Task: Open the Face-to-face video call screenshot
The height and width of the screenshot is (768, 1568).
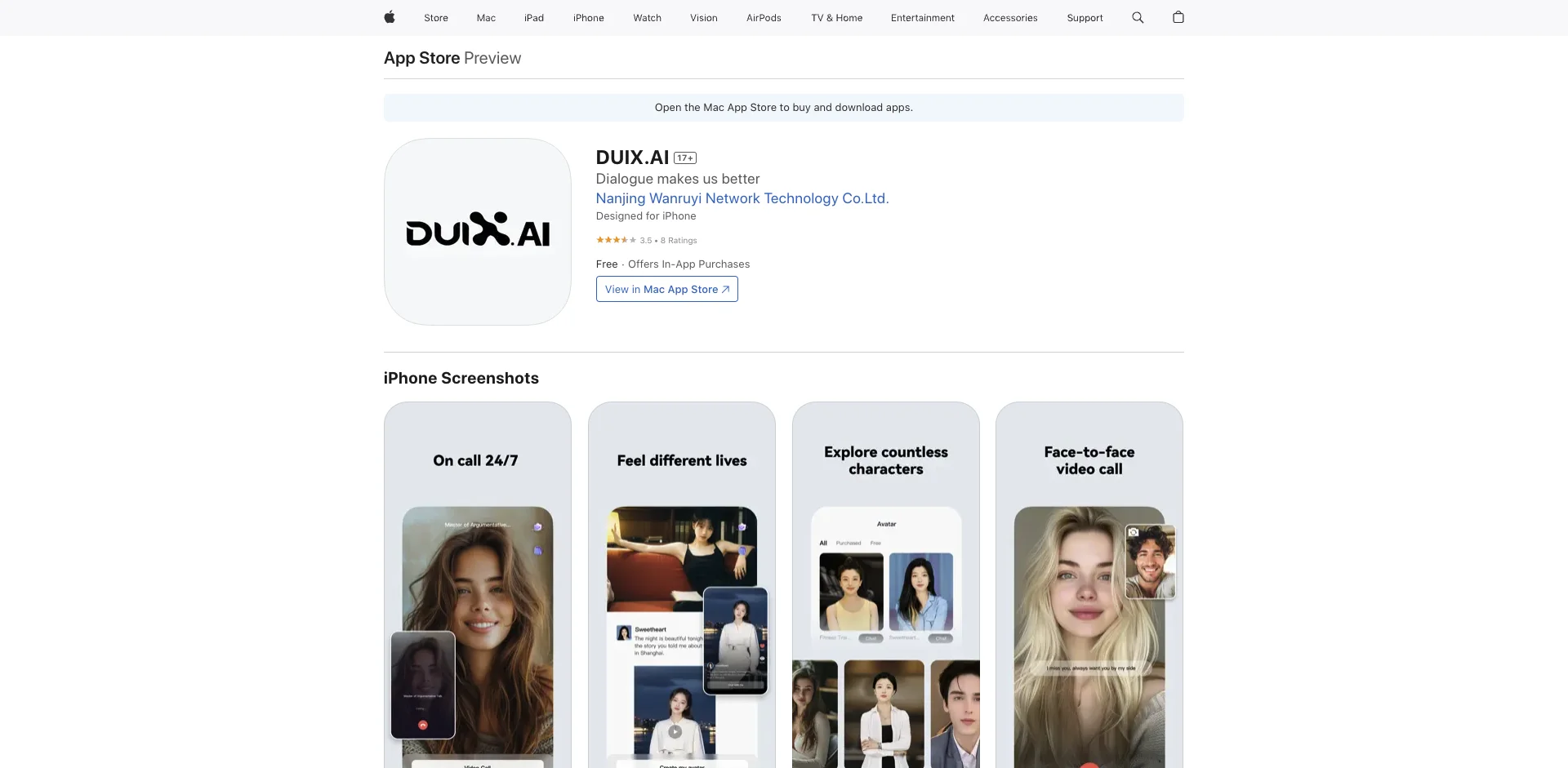Action: (1089, 584)
